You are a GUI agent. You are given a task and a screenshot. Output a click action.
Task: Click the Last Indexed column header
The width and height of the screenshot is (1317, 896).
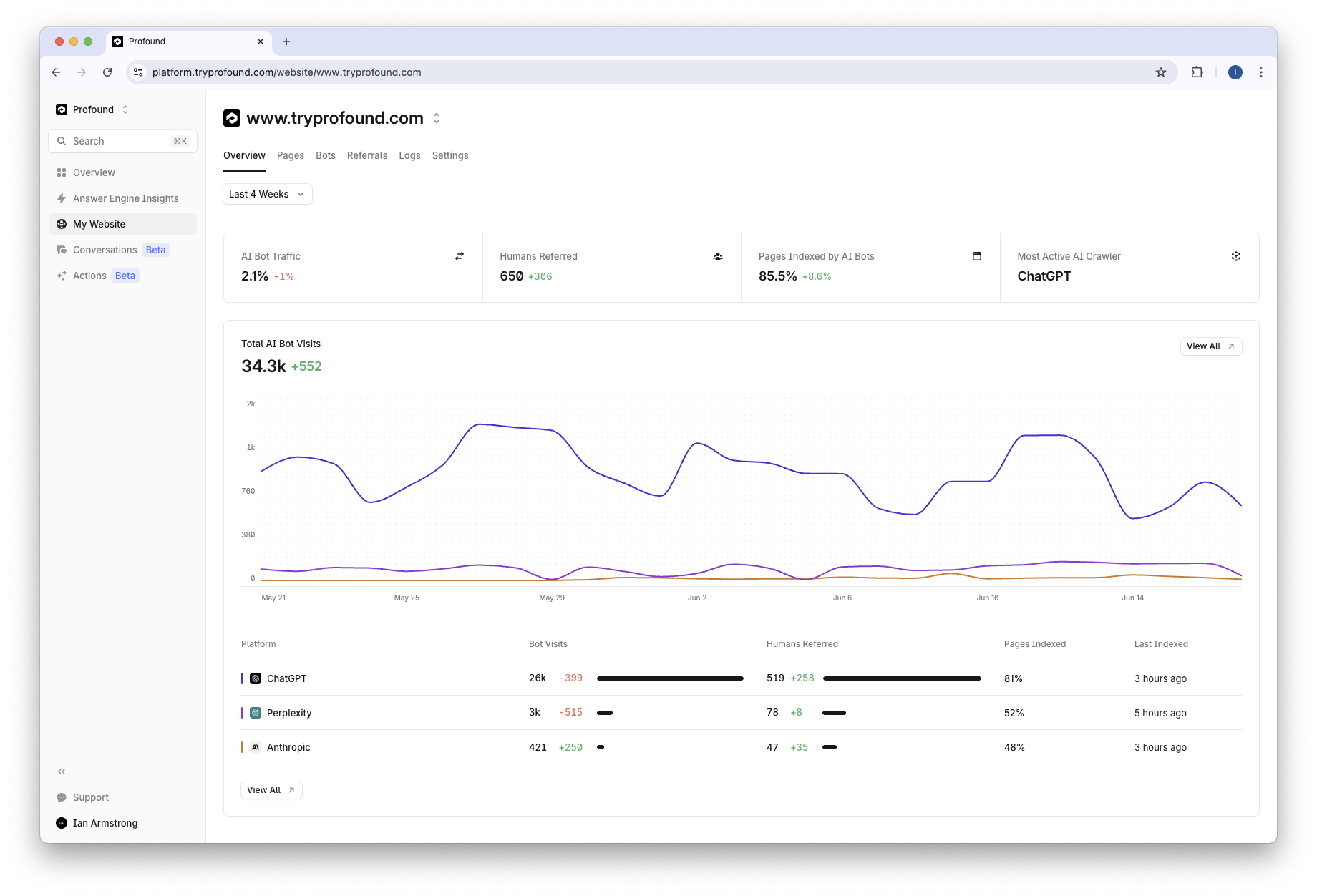click(x=1161, y=644)
